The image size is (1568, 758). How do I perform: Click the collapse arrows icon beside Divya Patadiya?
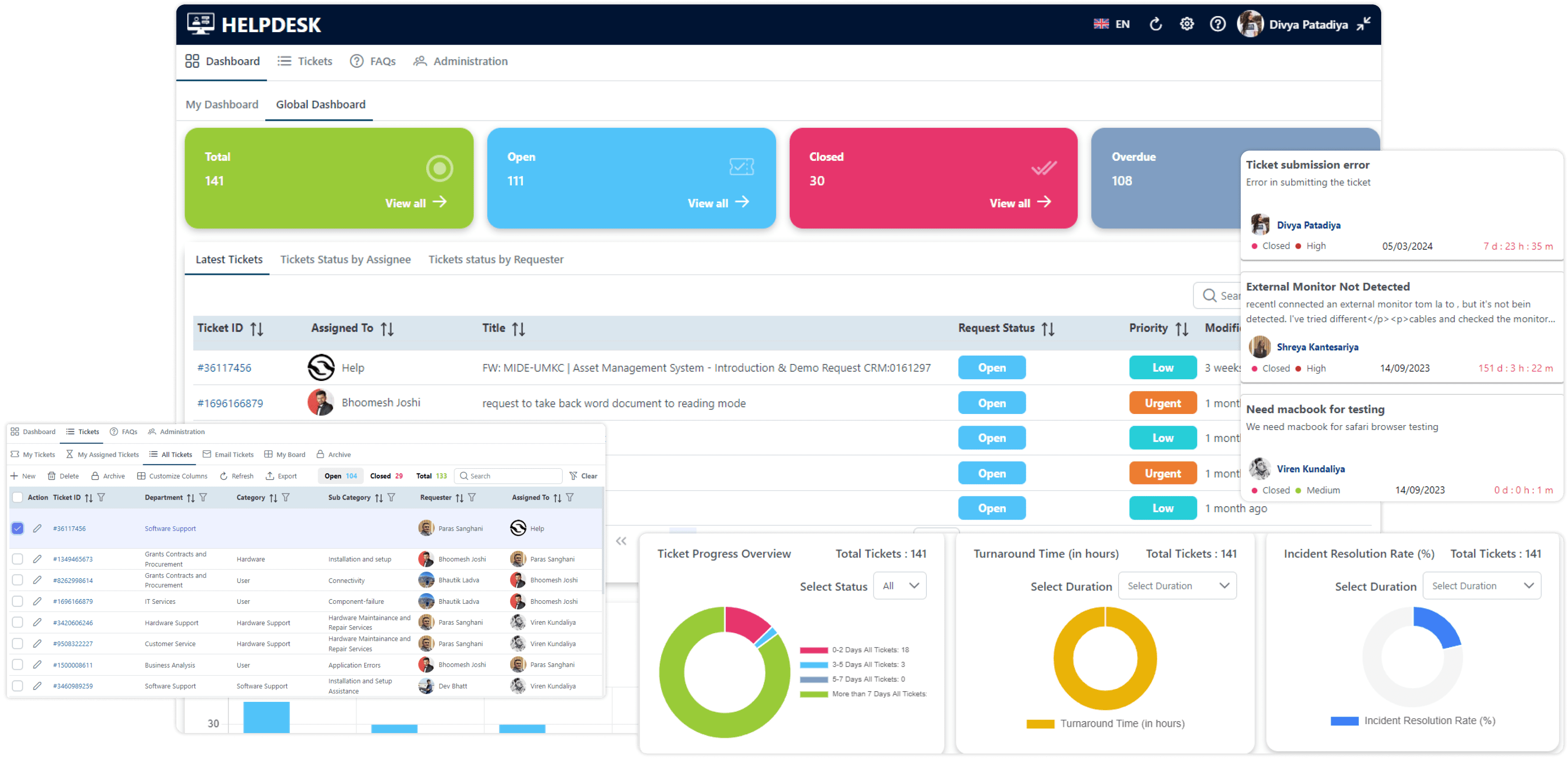click(x=1364, y=24)
